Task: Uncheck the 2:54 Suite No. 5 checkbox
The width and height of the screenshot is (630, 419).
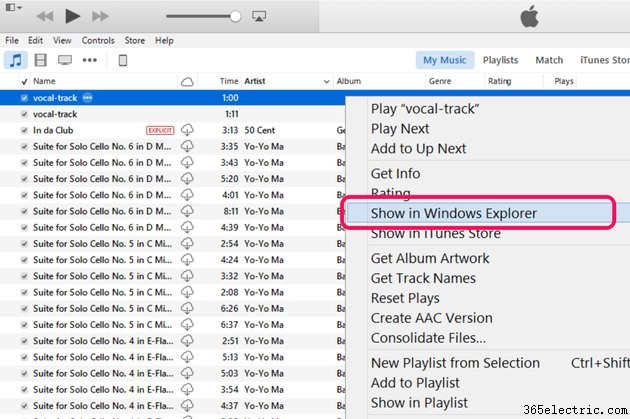Action: tap(24, 243)
